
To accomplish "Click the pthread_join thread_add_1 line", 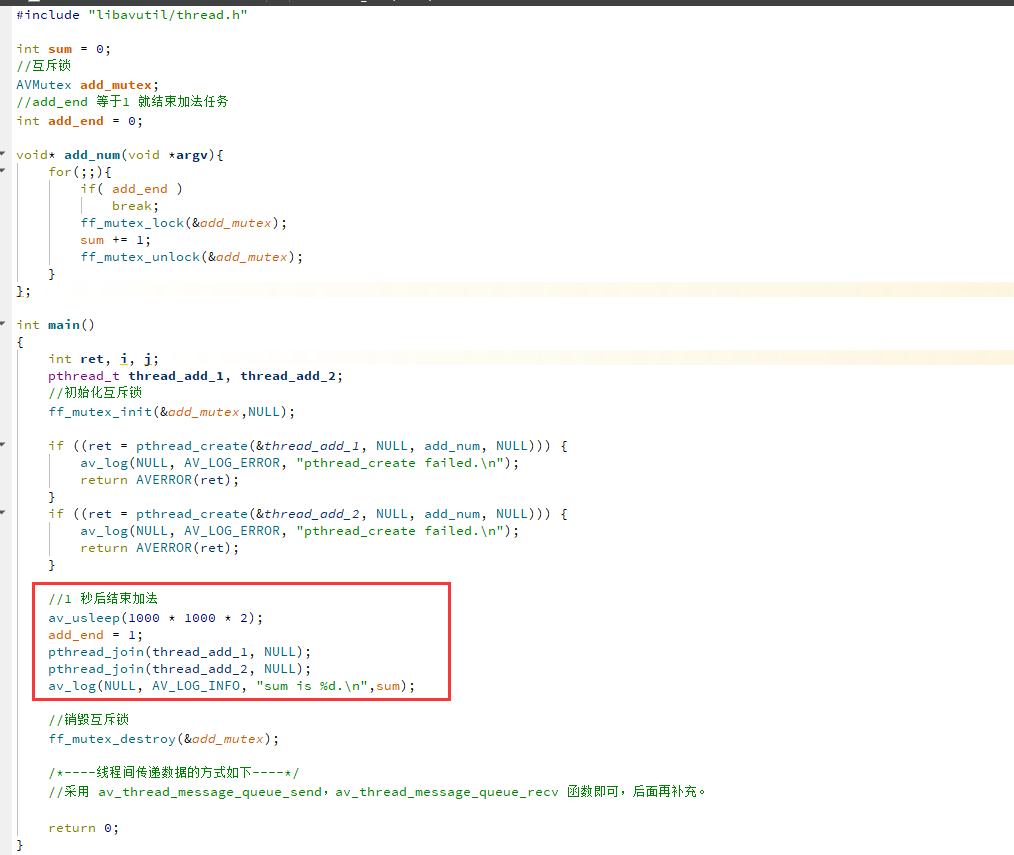I will pyautogui.click(x=179, y=652).
